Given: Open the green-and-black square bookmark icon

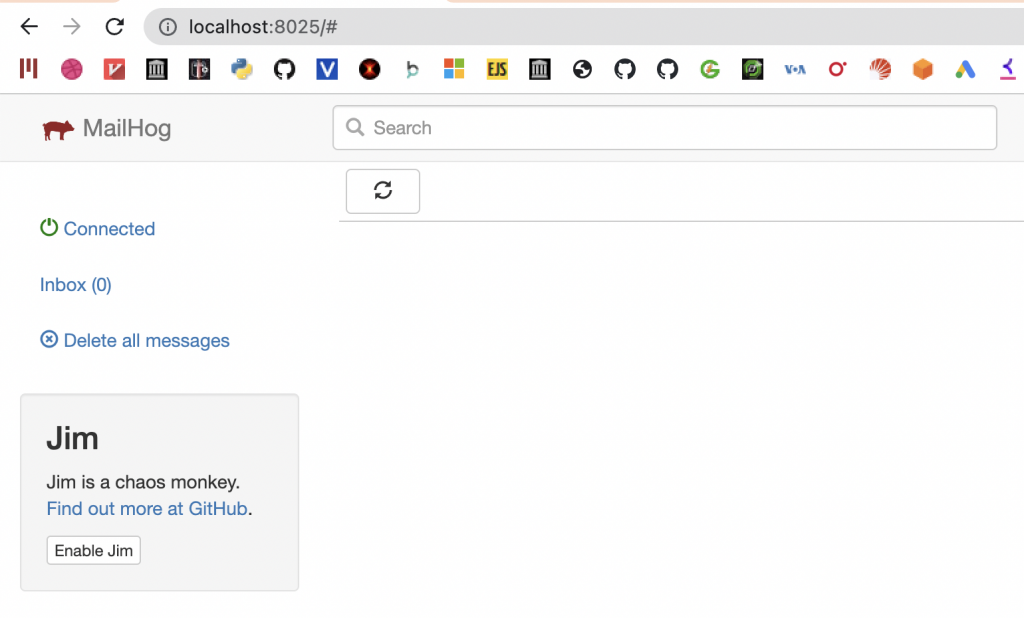Looking at the screenshot, I should point(752,69).
